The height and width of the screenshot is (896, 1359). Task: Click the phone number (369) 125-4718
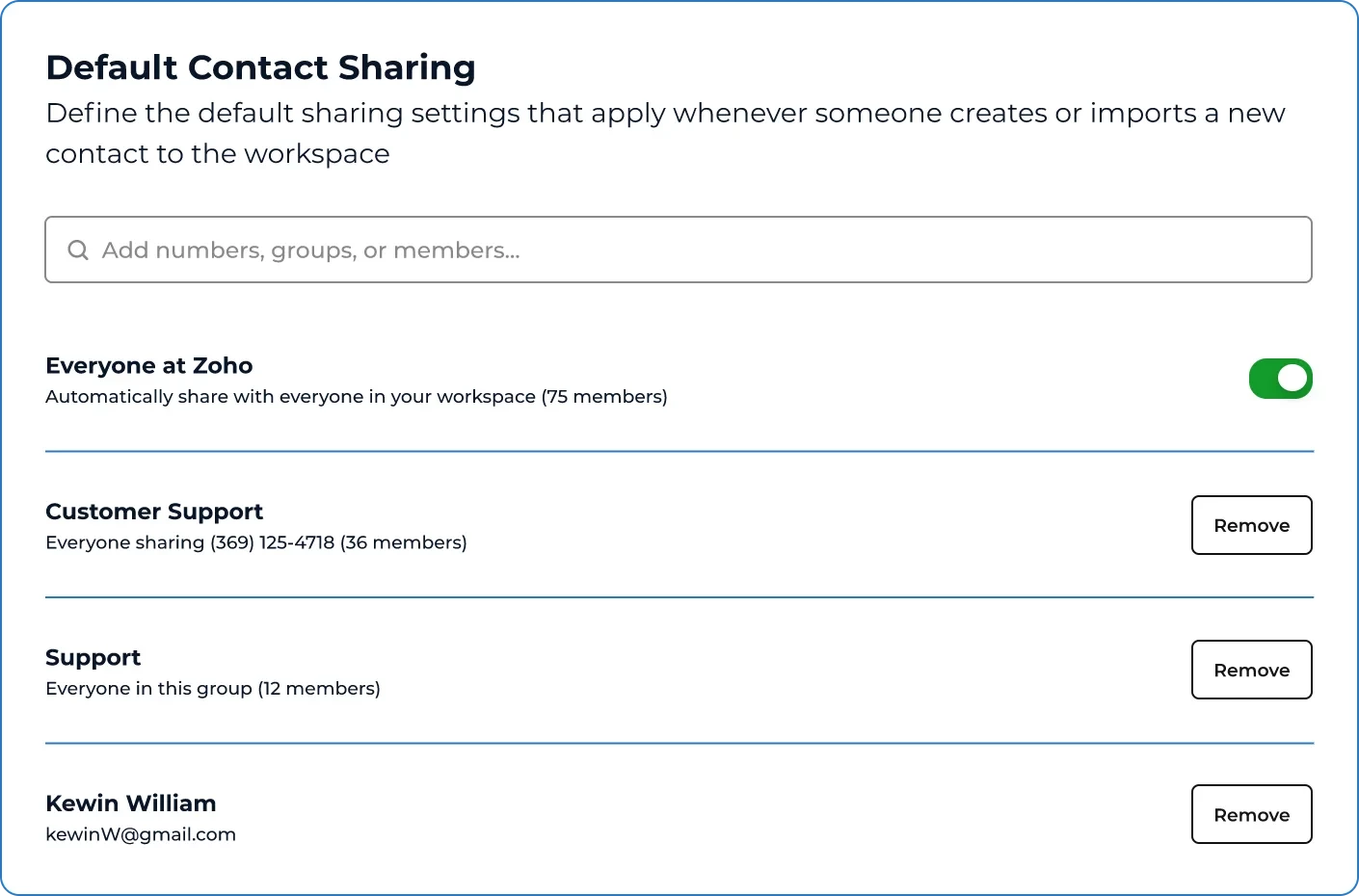[x=272, y=542]
